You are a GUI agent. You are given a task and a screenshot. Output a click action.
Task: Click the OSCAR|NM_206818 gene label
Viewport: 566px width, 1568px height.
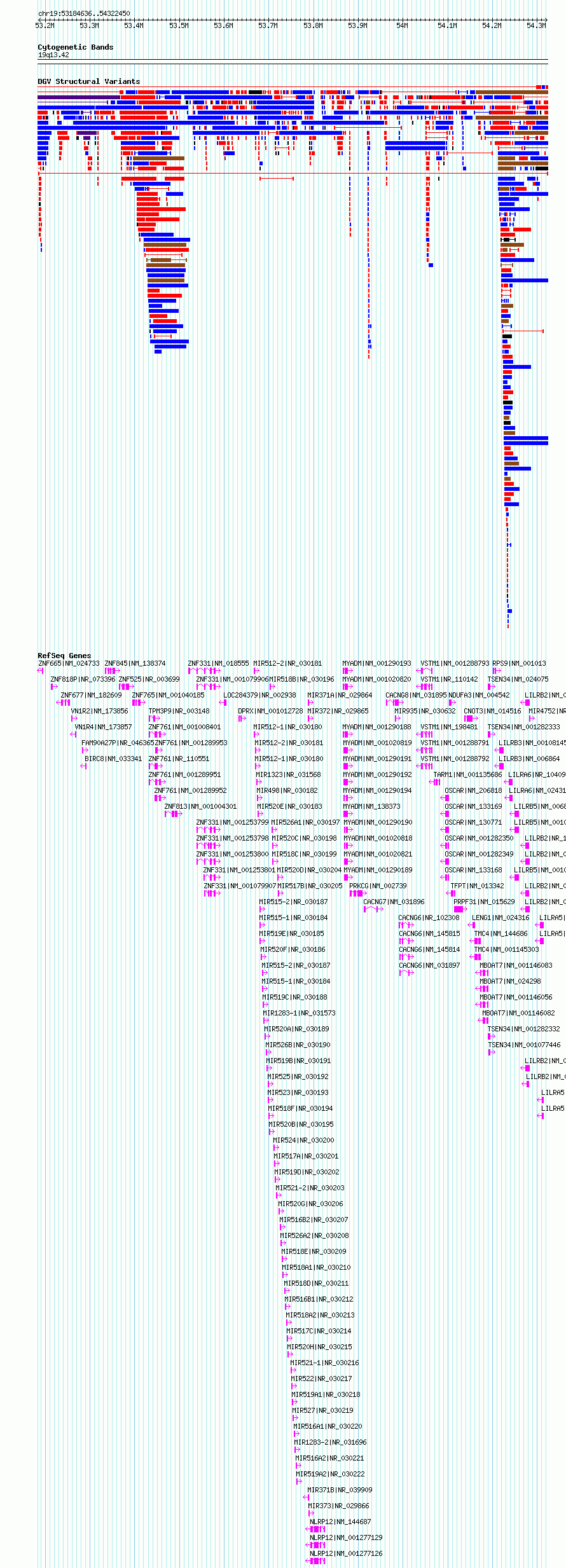coord(473,790)
